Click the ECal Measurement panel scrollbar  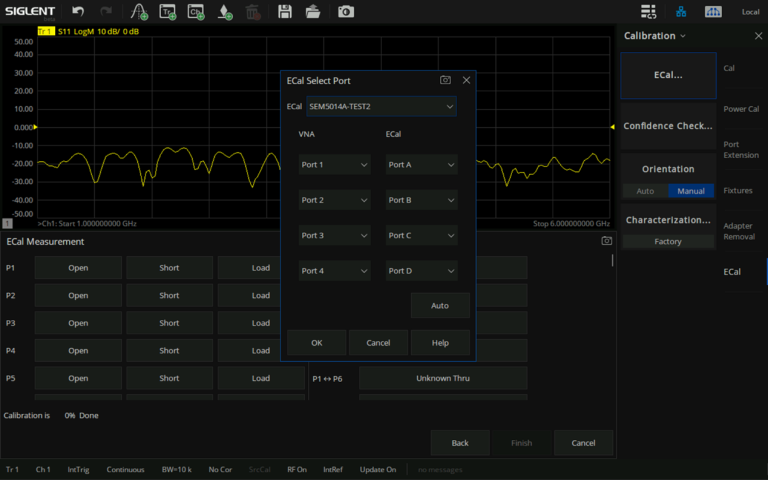point(613,262)
